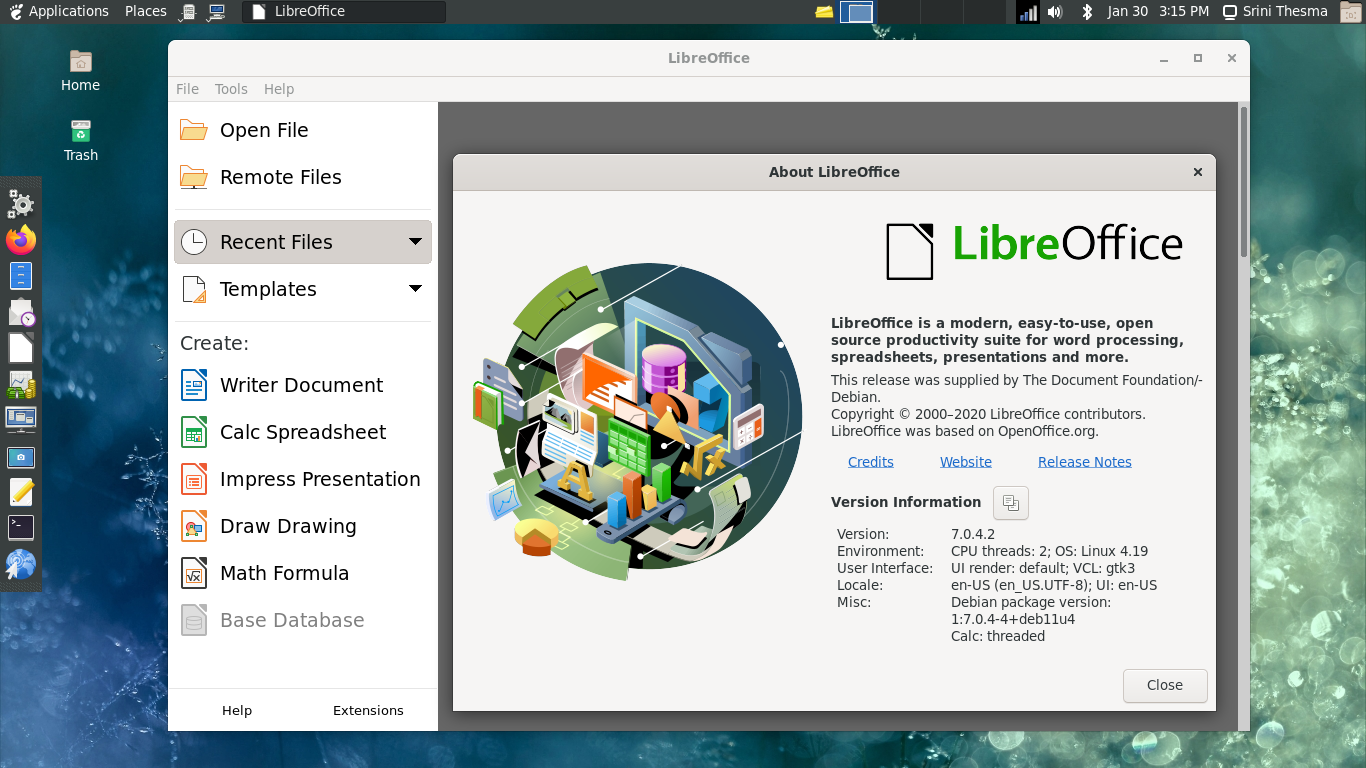Viewport: 1366px width, 768px height.
Task: Close the About LibreOffice dialog with Close button
Action: (1164, 685)
